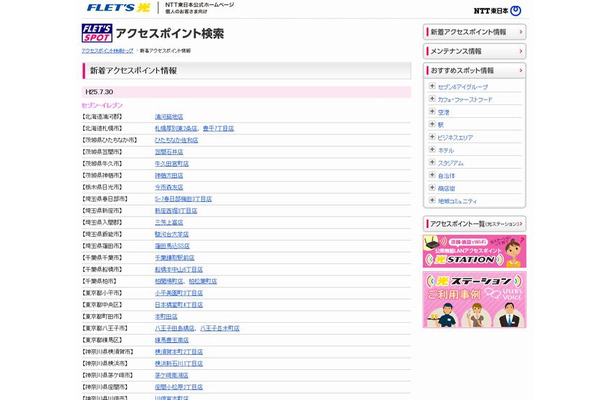Select the H25.7.30 date heading
This screenshot has width=610, height=400.
pyautogui.click(x=99, y=92)
